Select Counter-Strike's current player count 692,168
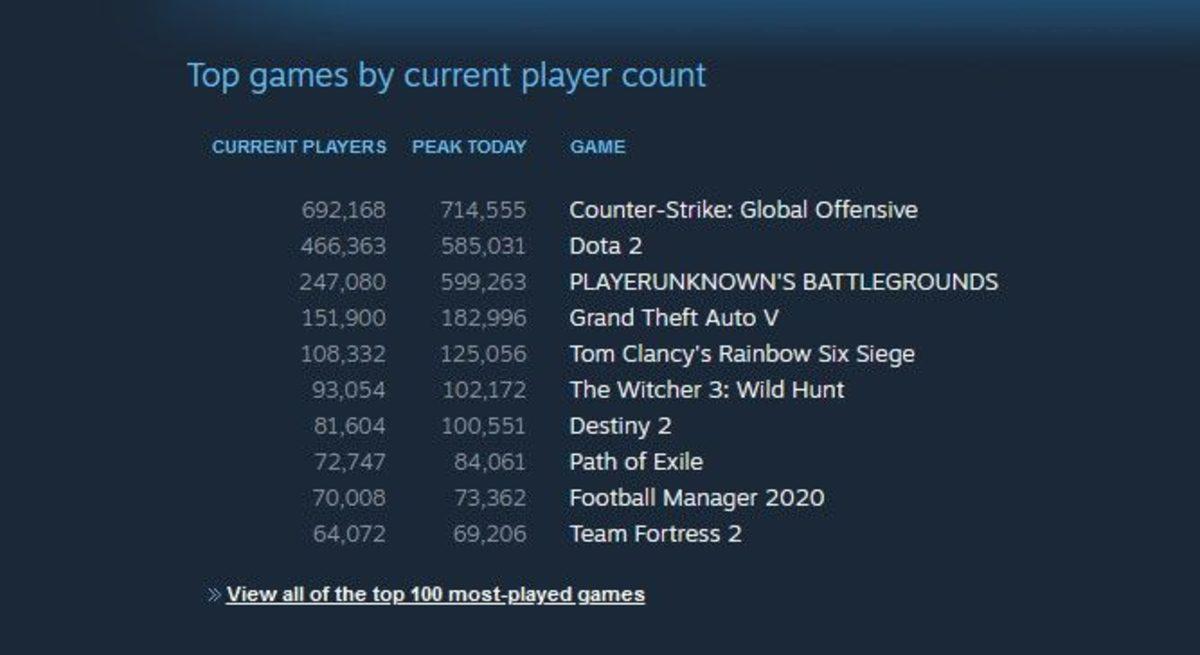Viewport: 1200px width, 655px height. [346, 210]
